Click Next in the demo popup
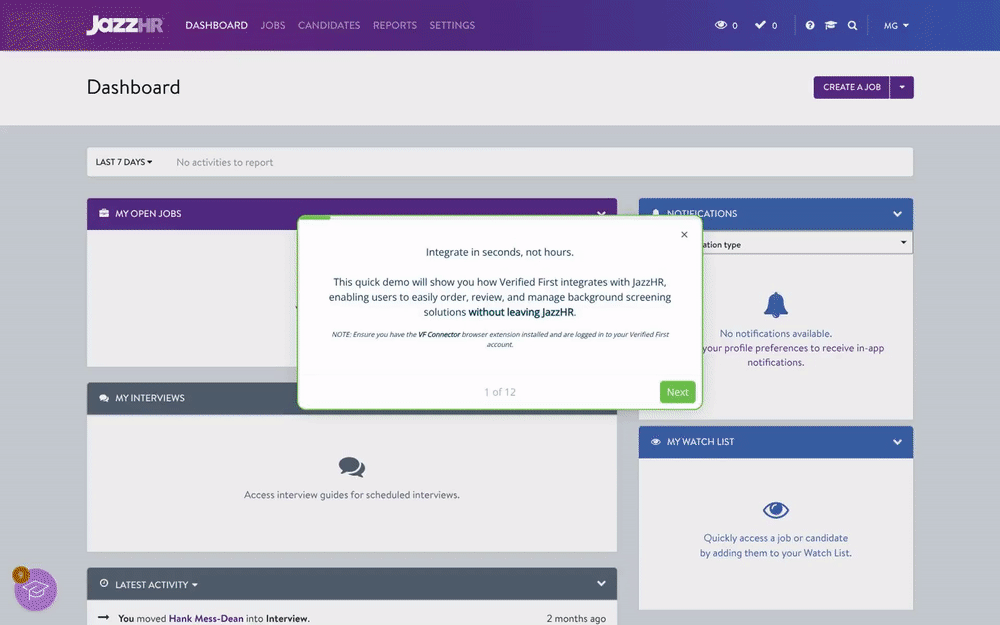The width and height of the screenshot is (1000, 625). click(x=677, y=392)
